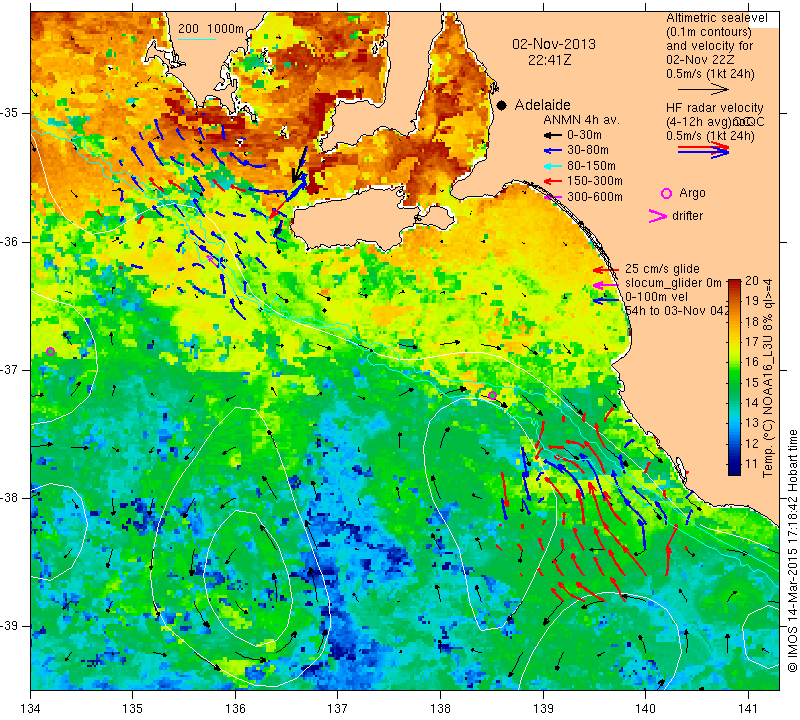The image size is (800, 720).
Task: Click the 'Temp. (°C) NOAA16_L3U' color bar caption
Action: pos(767,378)
